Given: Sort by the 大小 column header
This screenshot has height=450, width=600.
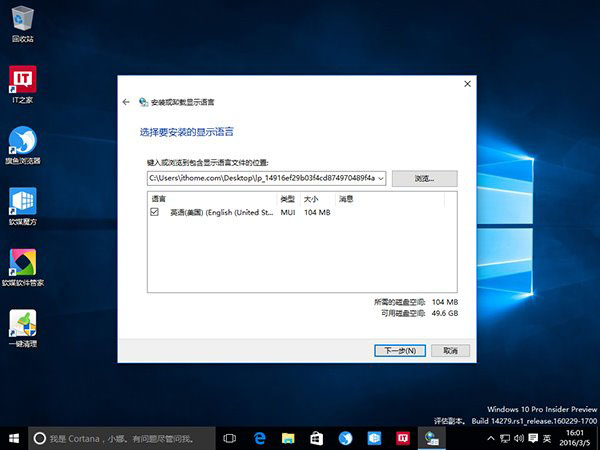Looking at the screenshot, I should tap(317, 199).
